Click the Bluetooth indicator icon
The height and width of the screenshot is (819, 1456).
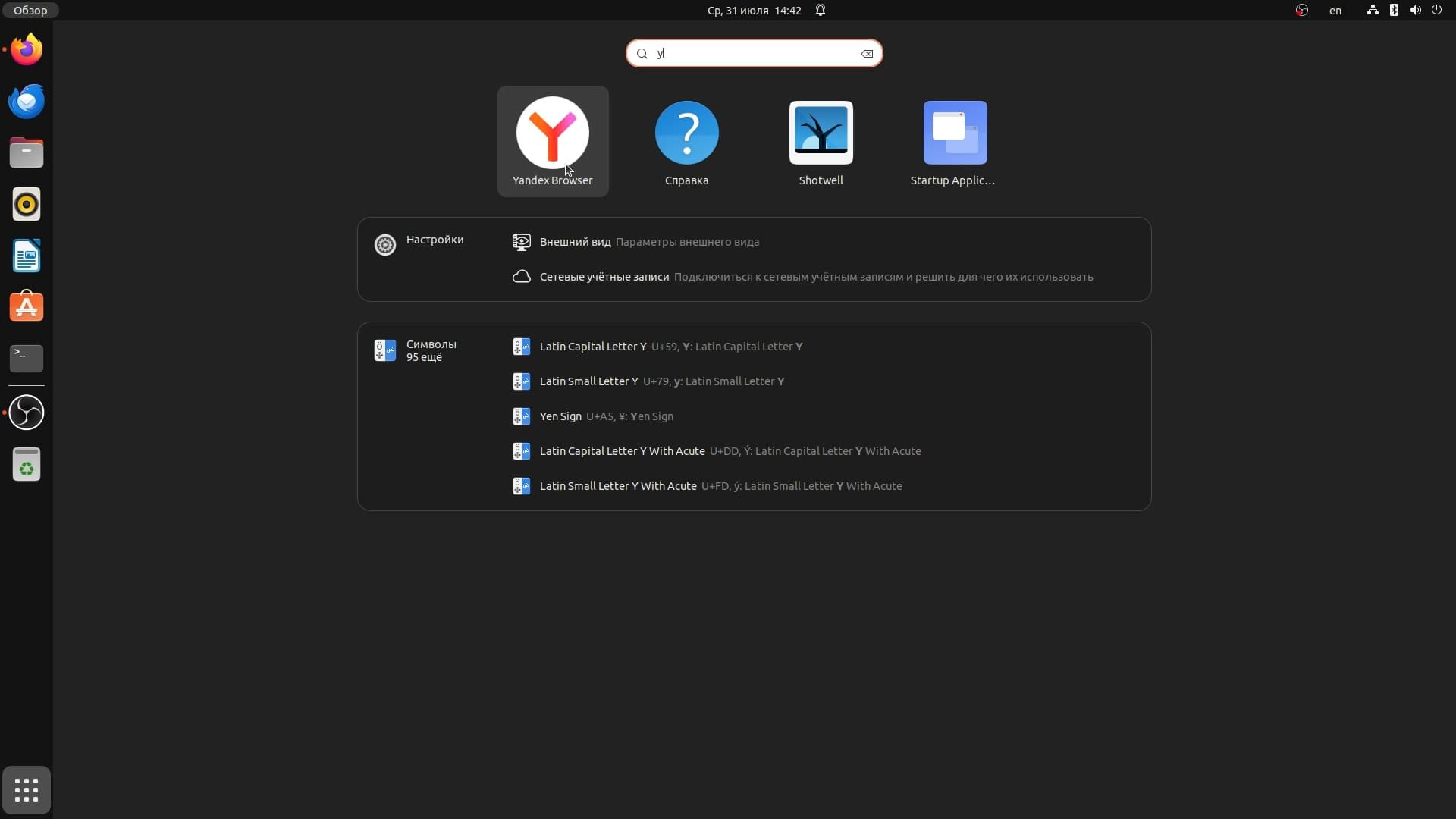pyautogui.click(x=1394, y=11)
